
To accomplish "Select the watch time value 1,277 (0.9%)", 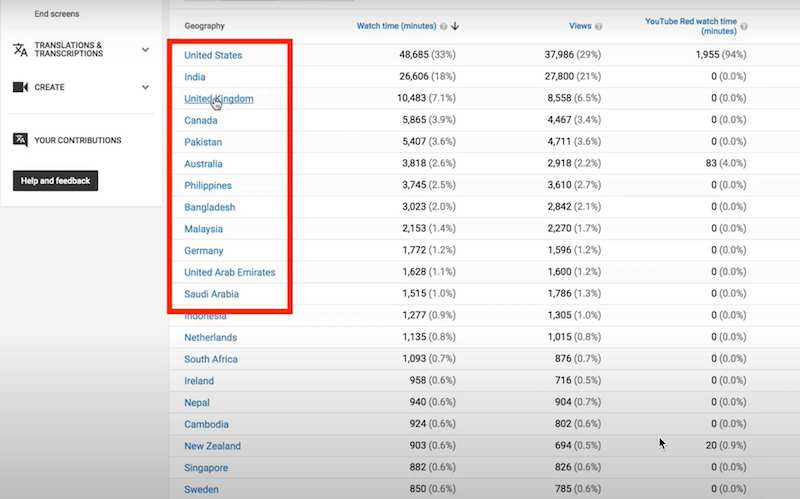I will click(x=429, y=315).
